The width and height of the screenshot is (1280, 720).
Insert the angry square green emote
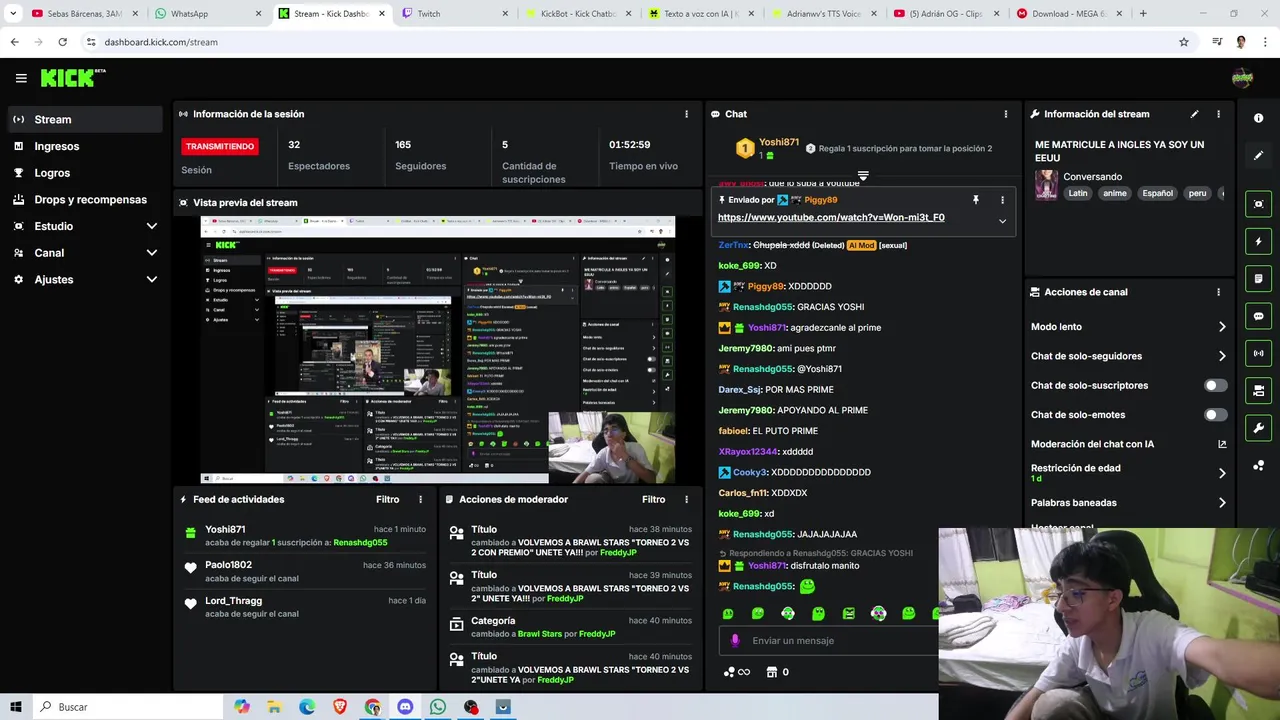point(848,613)
